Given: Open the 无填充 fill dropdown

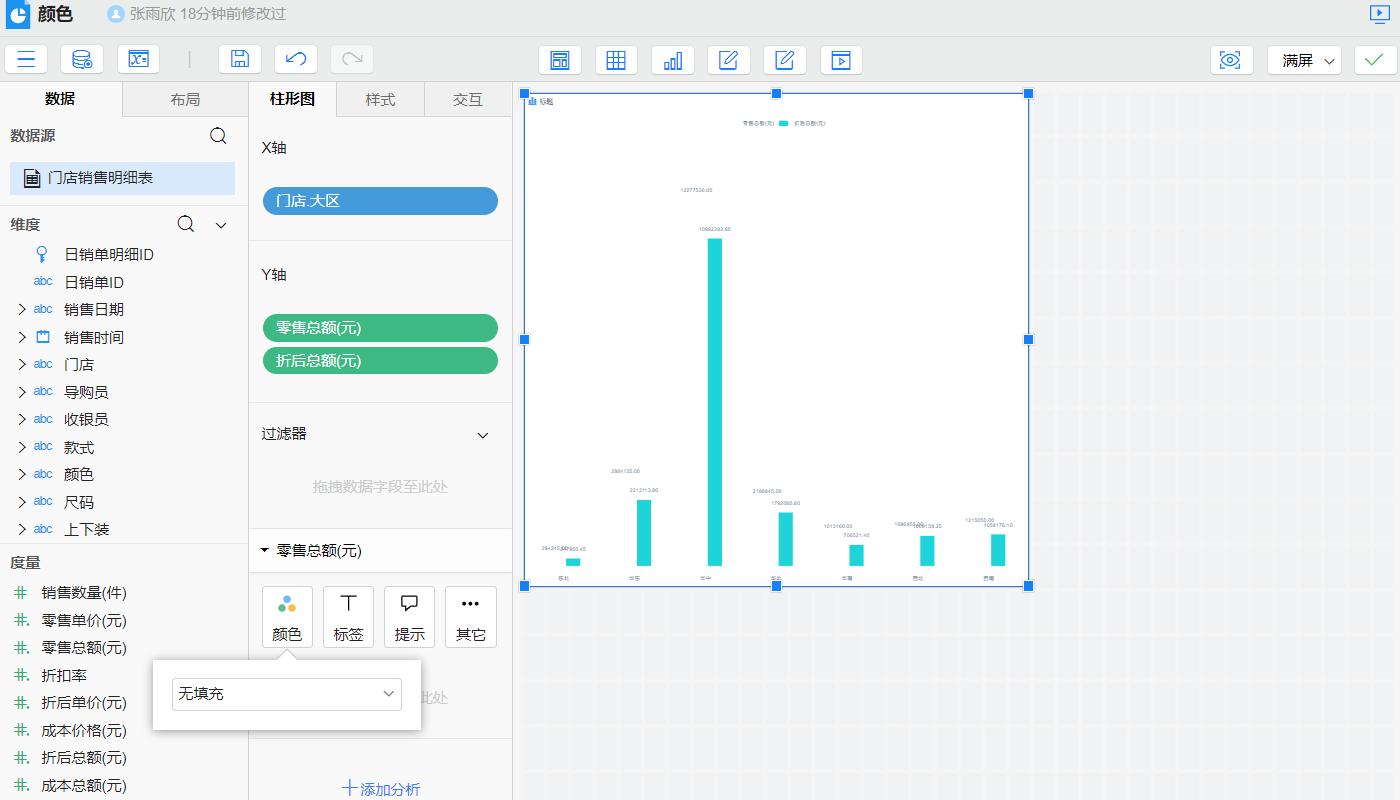Looking at the screenshot, I should tap(287, 694).
